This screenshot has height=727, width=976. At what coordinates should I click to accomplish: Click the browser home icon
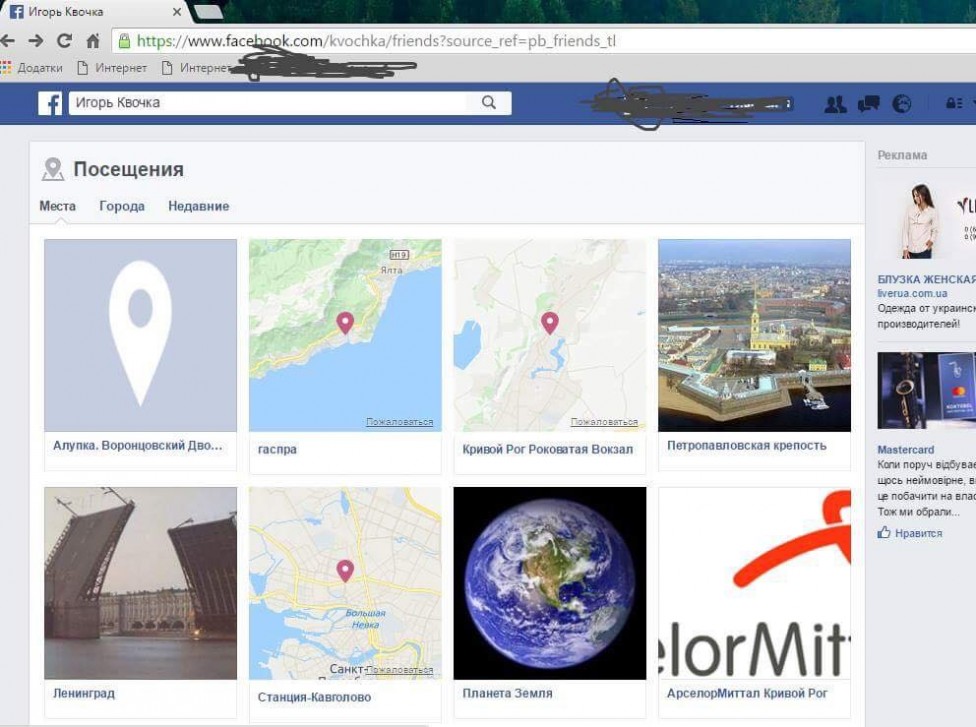[x=93, y=41]
